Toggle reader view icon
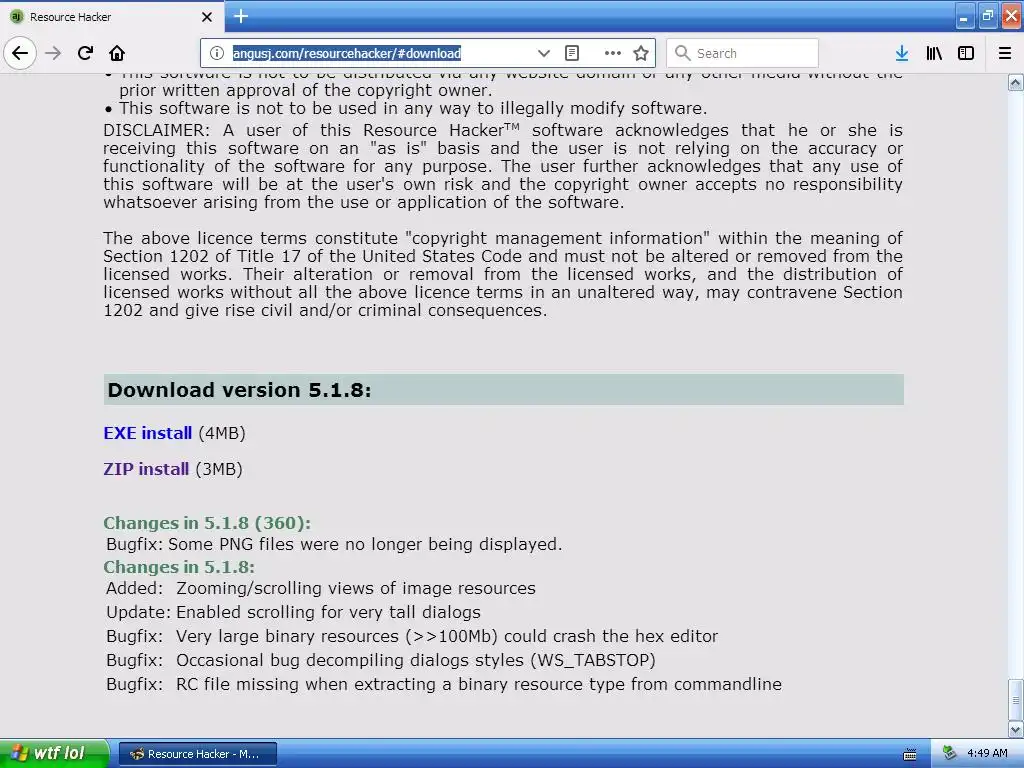1024x768 pixels. 571,53
